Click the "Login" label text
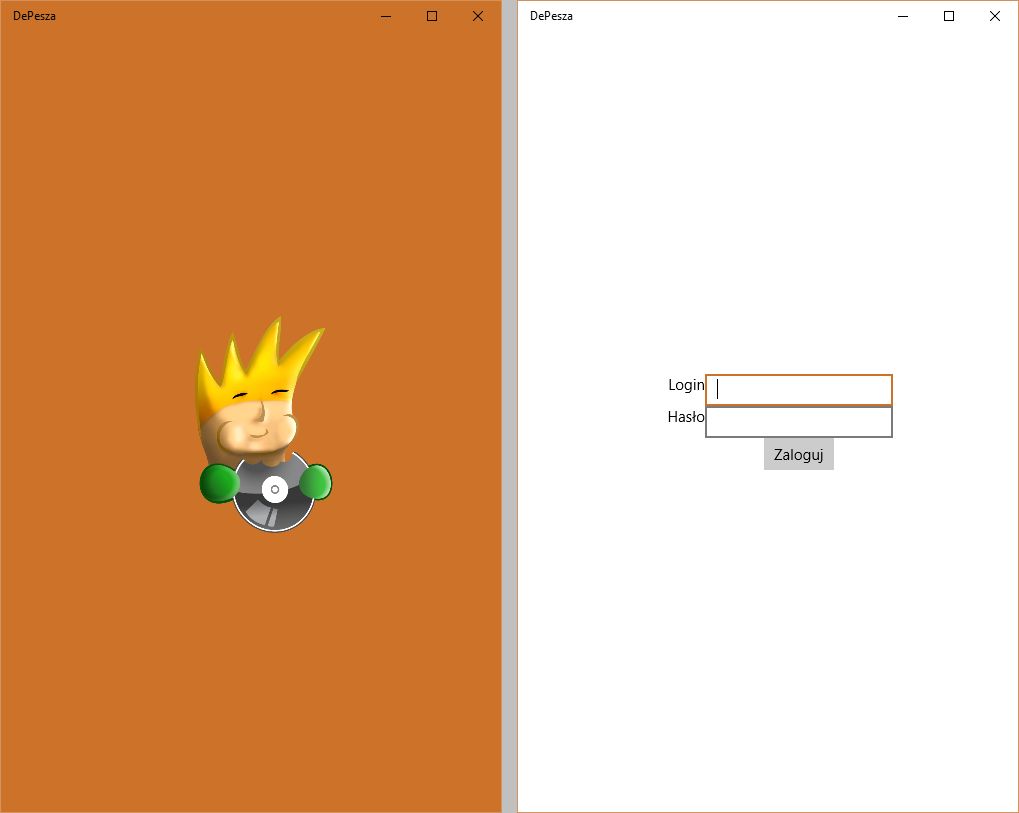Screen dimensions: 1019x813 [x=686, y=385]
